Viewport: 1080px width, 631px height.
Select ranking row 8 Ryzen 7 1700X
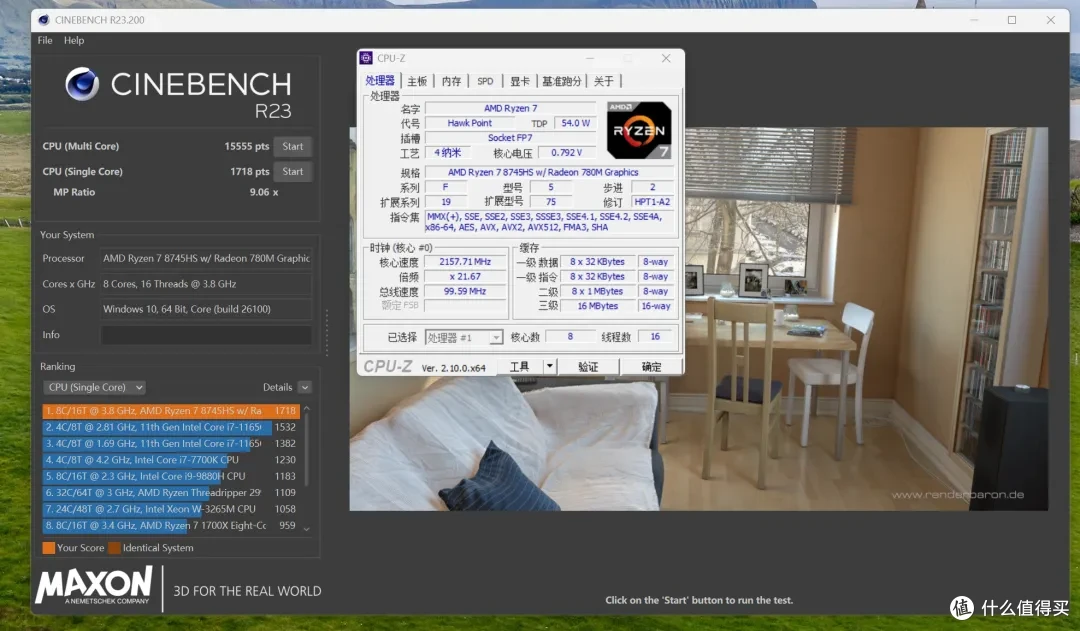(171, 526)
